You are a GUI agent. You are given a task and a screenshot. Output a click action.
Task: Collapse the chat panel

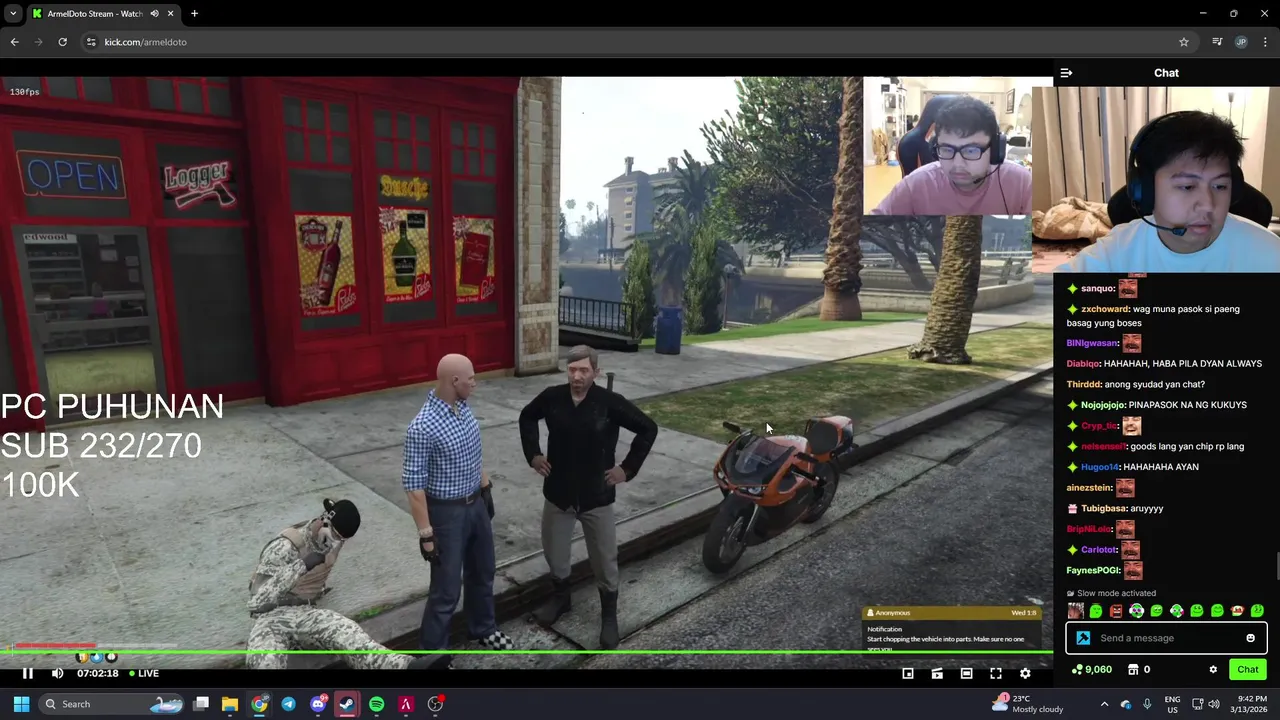click(1066, 73)
